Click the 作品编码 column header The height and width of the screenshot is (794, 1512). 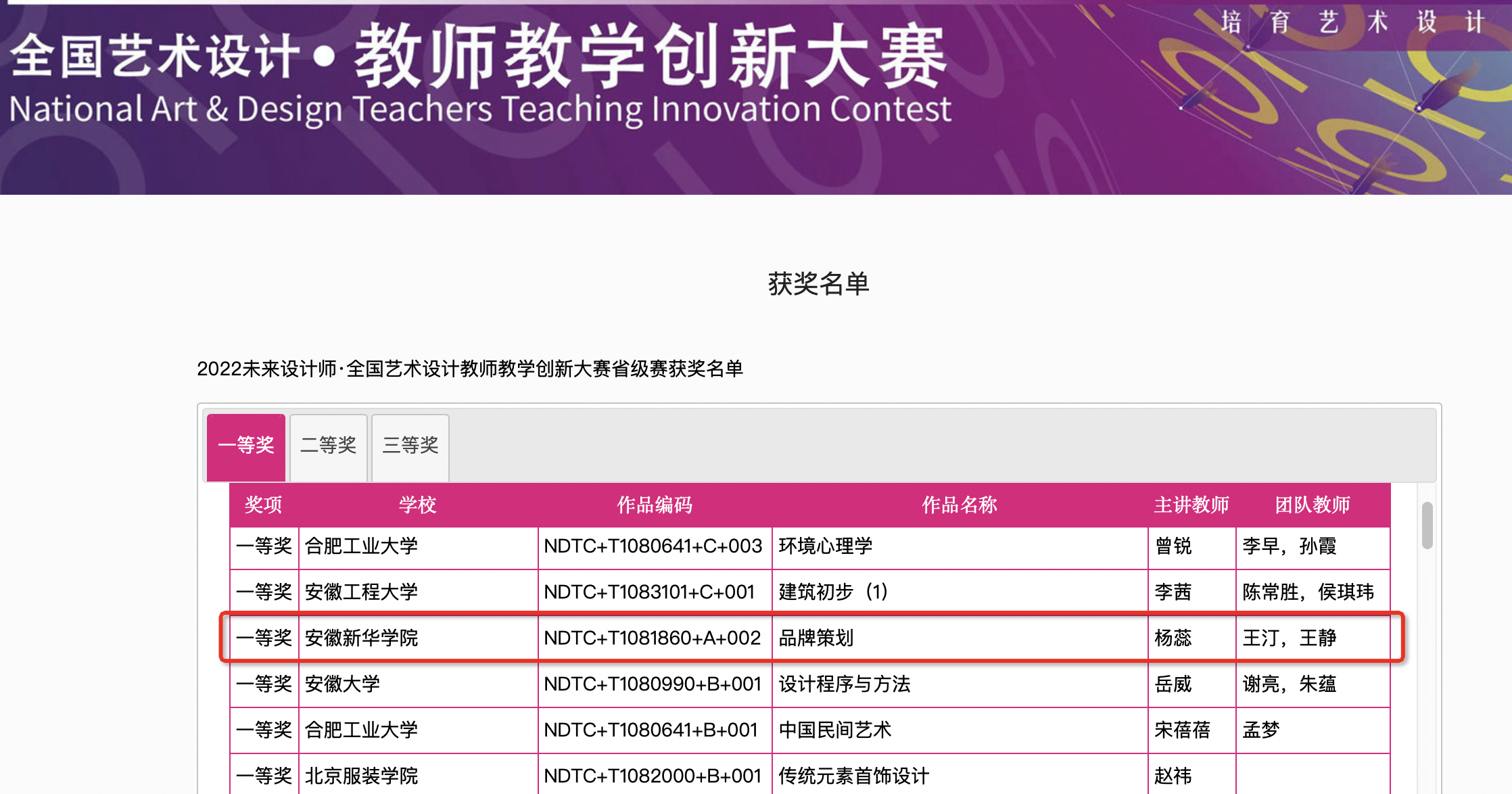pyautogui.click(x=655, y=505)
